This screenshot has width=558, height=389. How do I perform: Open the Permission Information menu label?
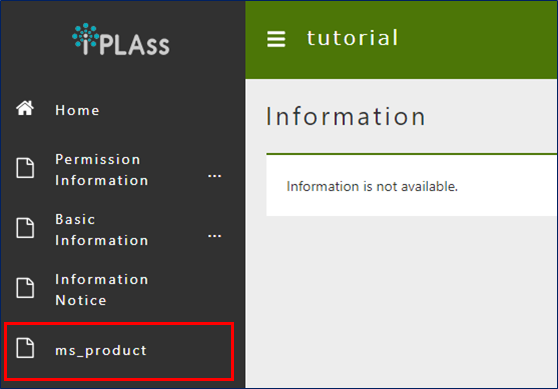[x=101, y=170]
